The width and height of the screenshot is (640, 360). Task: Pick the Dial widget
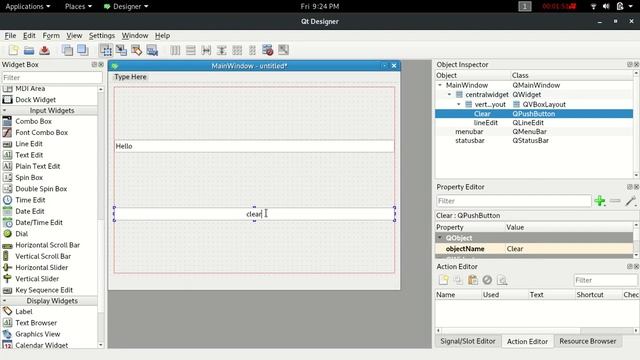[x=21, y=234]
